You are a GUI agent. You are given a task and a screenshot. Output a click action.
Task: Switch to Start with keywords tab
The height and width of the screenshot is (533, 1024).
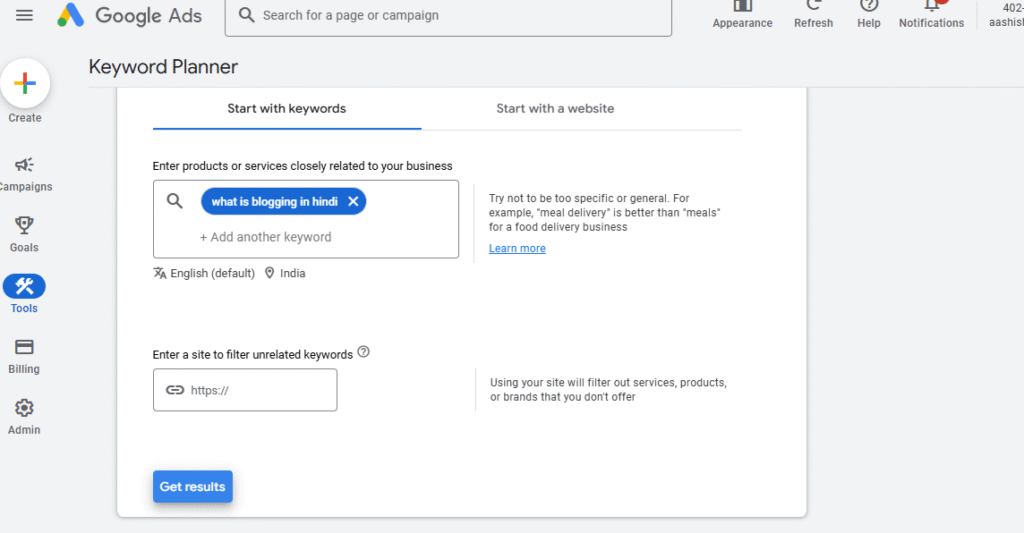(x=287, y=109)
